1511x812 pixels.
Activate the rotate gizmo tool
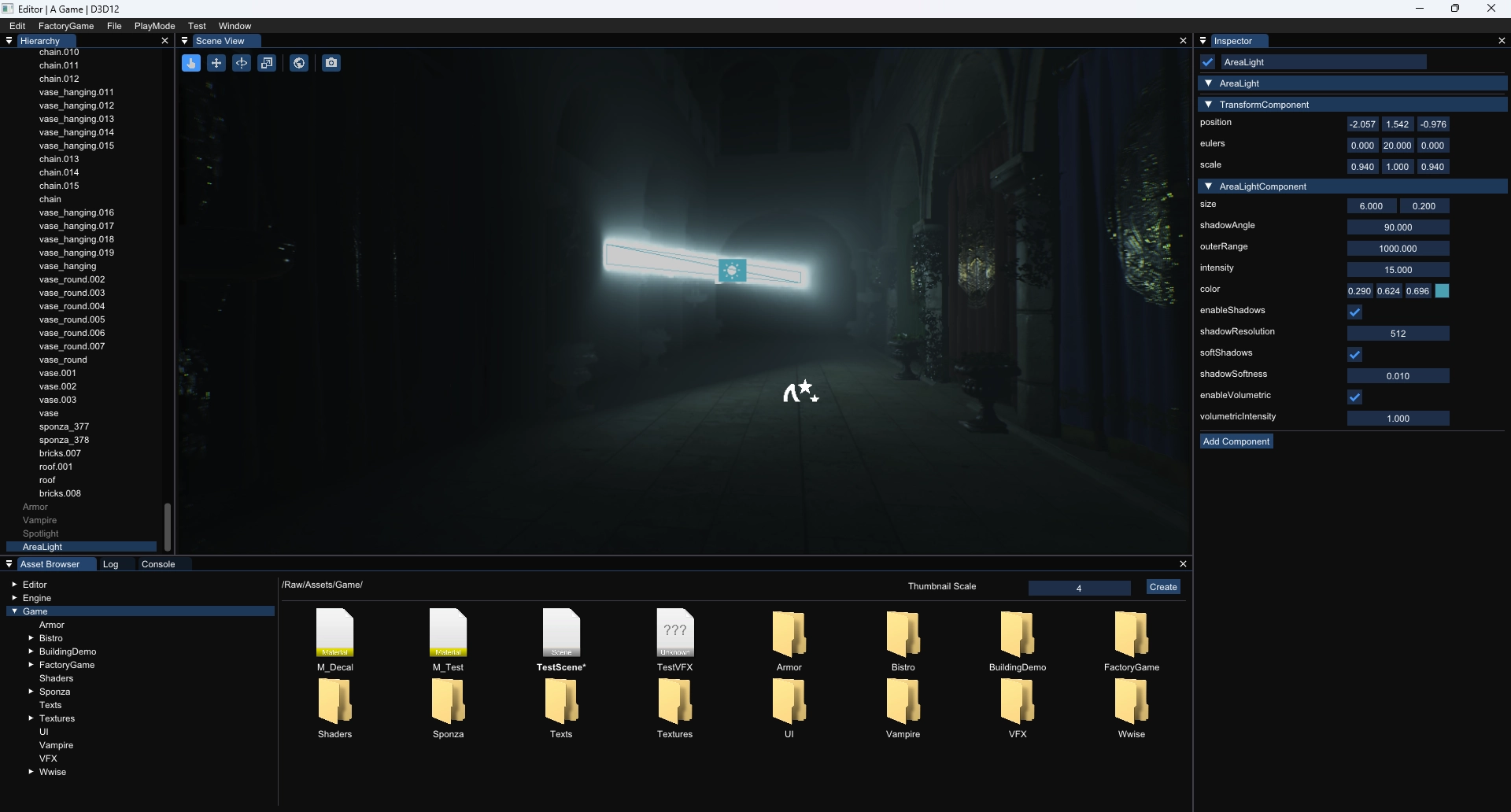coord(242,63)
